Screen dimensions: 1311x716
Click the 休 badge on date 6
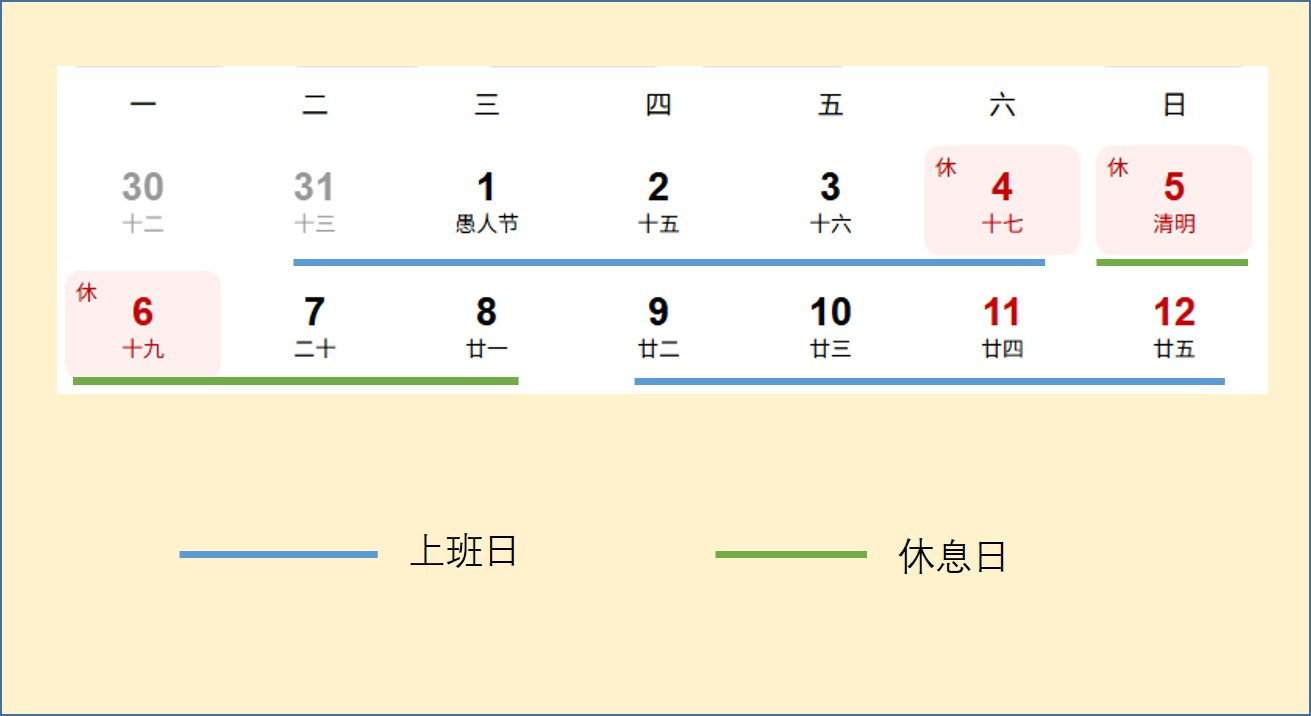click(x=87, y=293)
